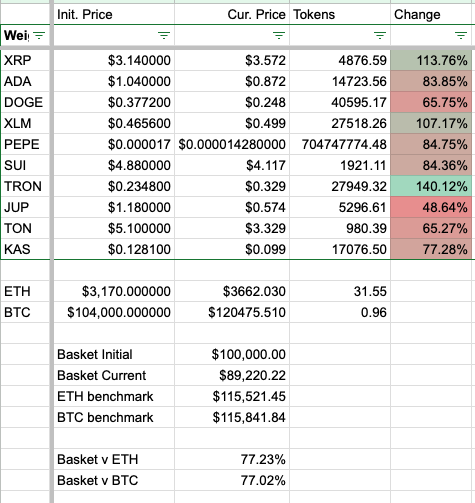Viewport: 475px width, 503px height.
Task: Select the Cur. Price header cell
Action: tap(232, 14)
